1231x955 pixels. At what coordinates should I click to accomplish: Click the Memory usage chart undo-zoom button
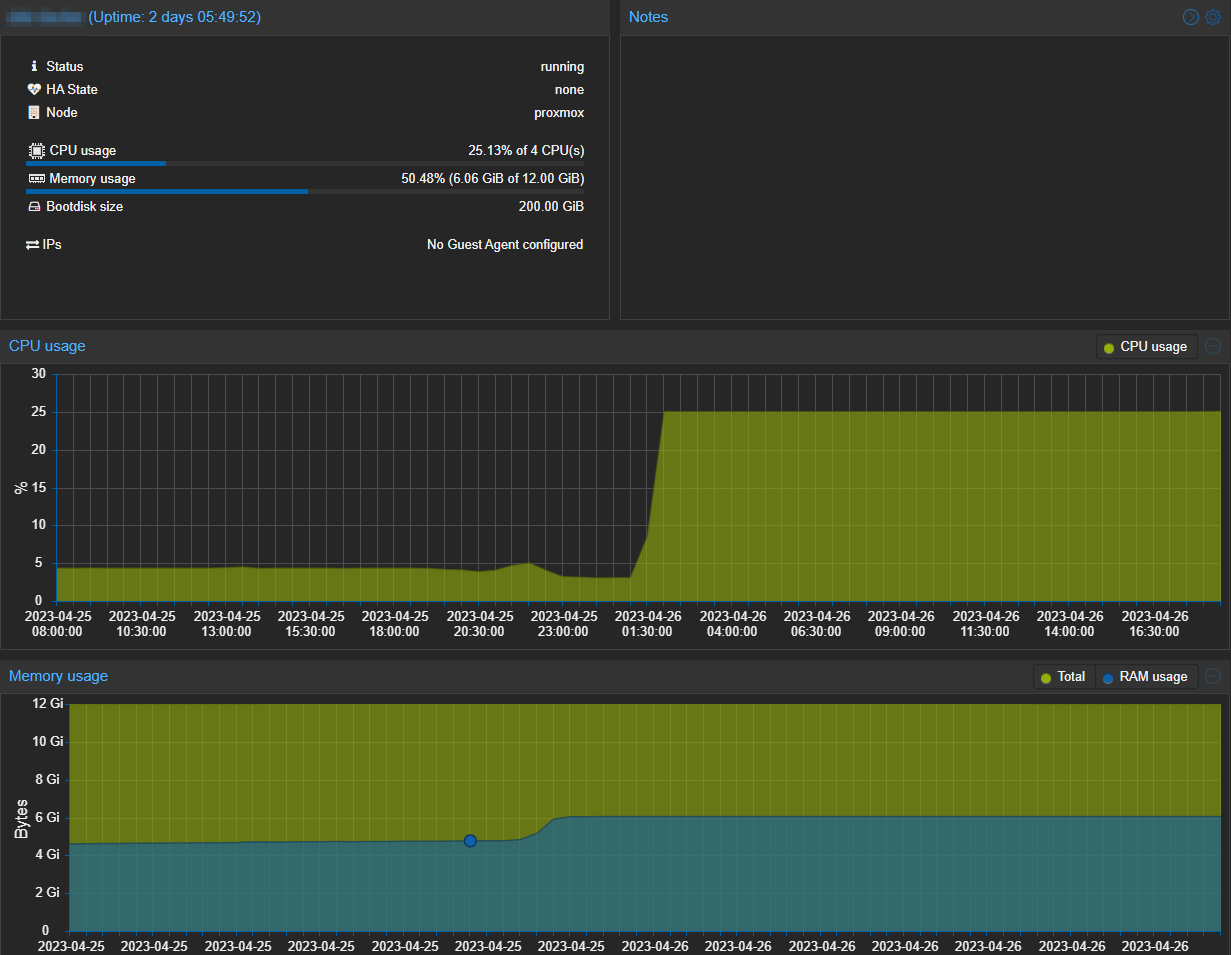(x=1213, y=676)
